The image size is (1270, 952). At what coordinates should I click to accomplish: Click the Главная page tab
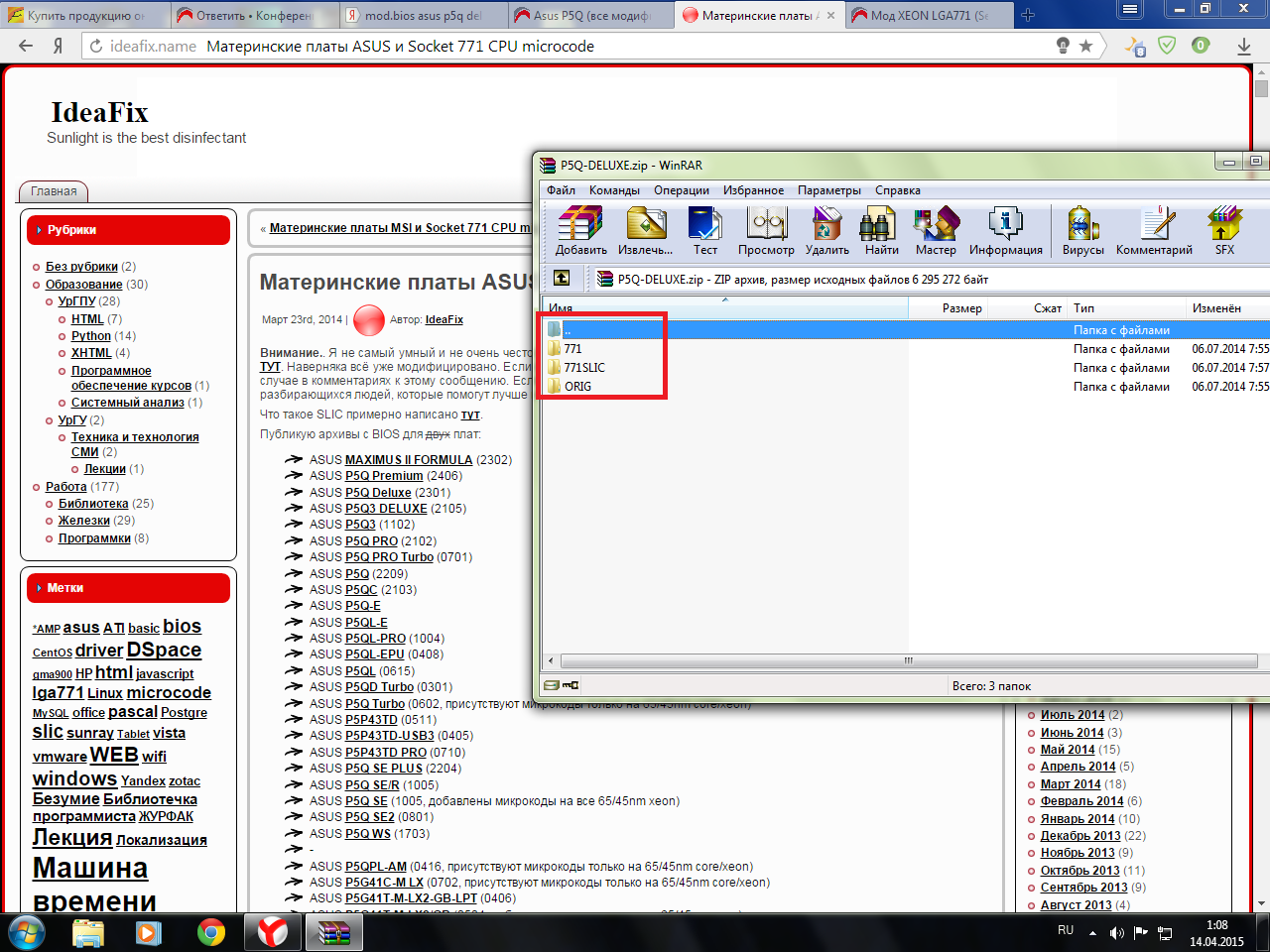[x=54, y=191]
